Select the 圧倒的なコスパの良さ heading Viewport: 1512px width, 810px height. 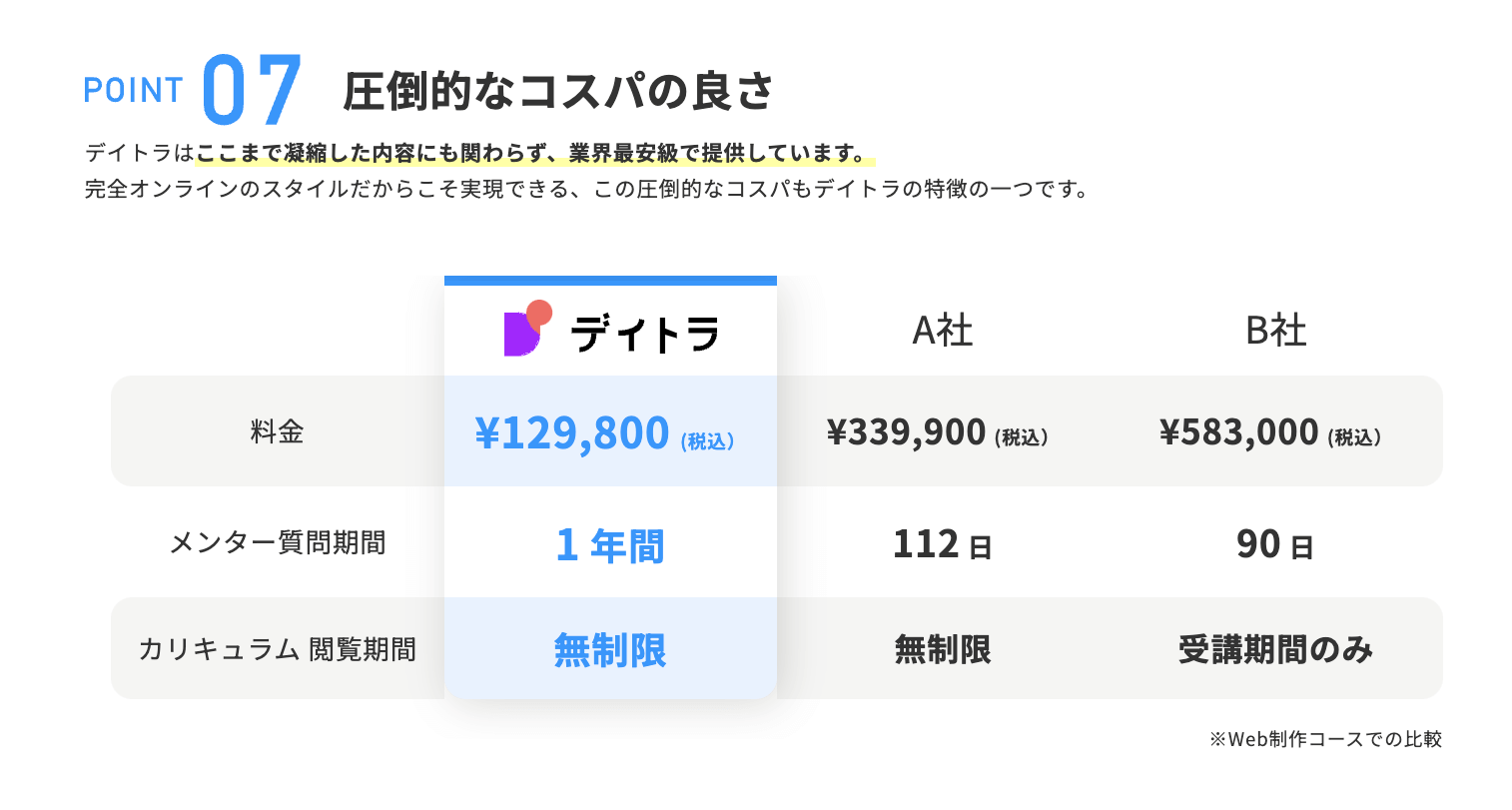tap(558, 91)
